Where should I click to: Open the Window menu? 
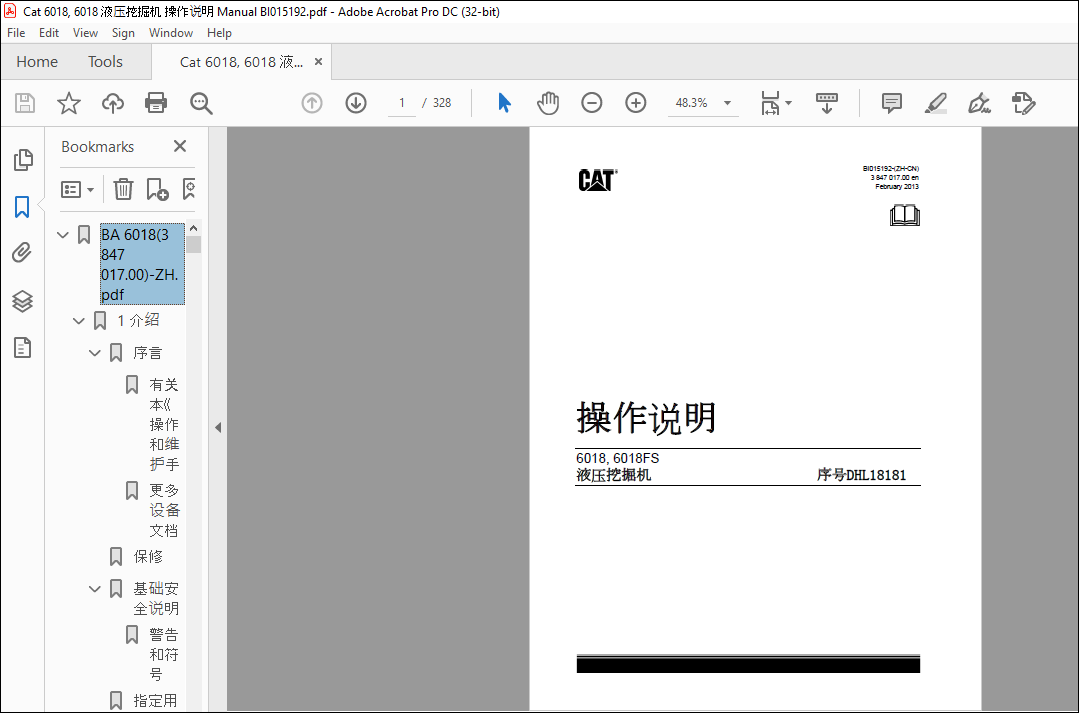coord(171,33)
